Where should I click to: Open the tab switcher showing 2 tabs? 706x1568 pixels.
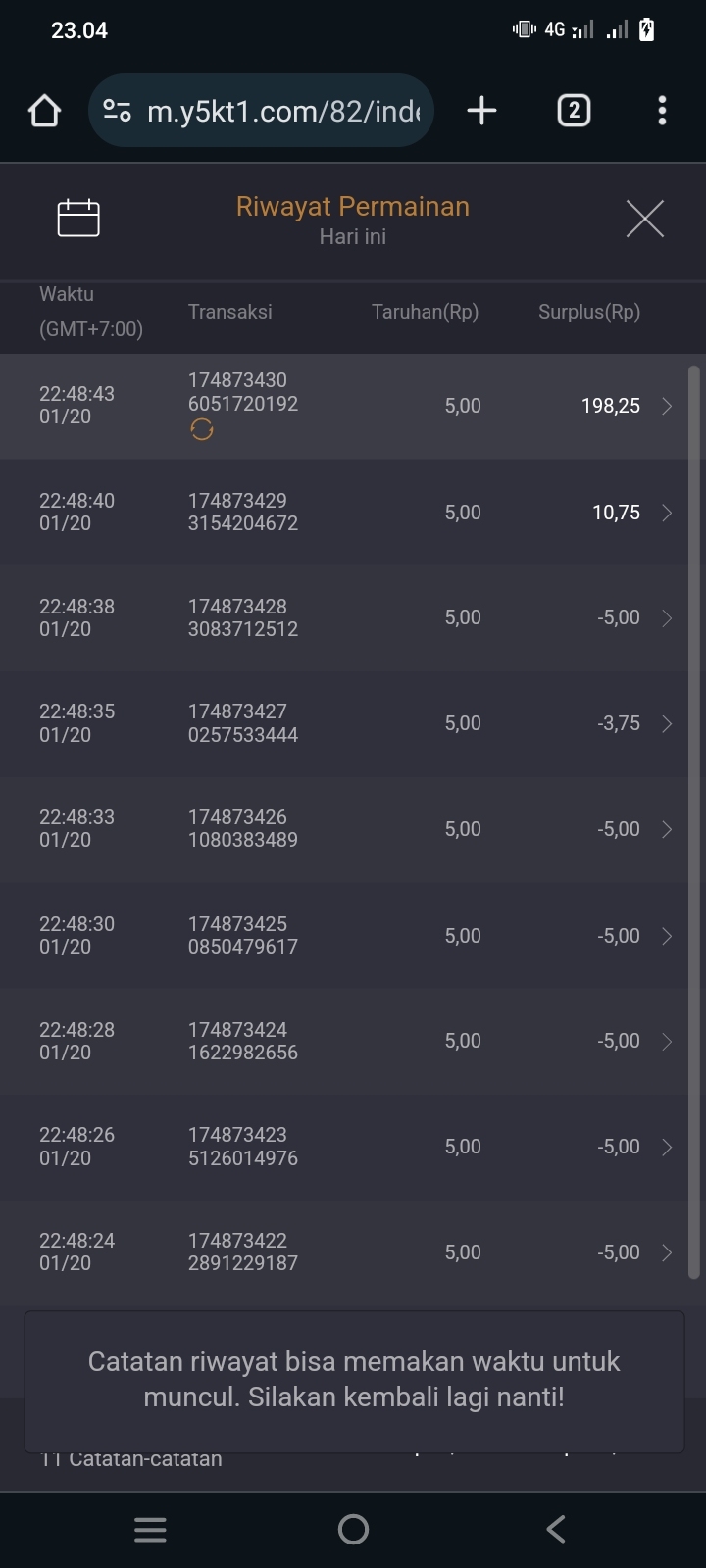pos(574,111)
